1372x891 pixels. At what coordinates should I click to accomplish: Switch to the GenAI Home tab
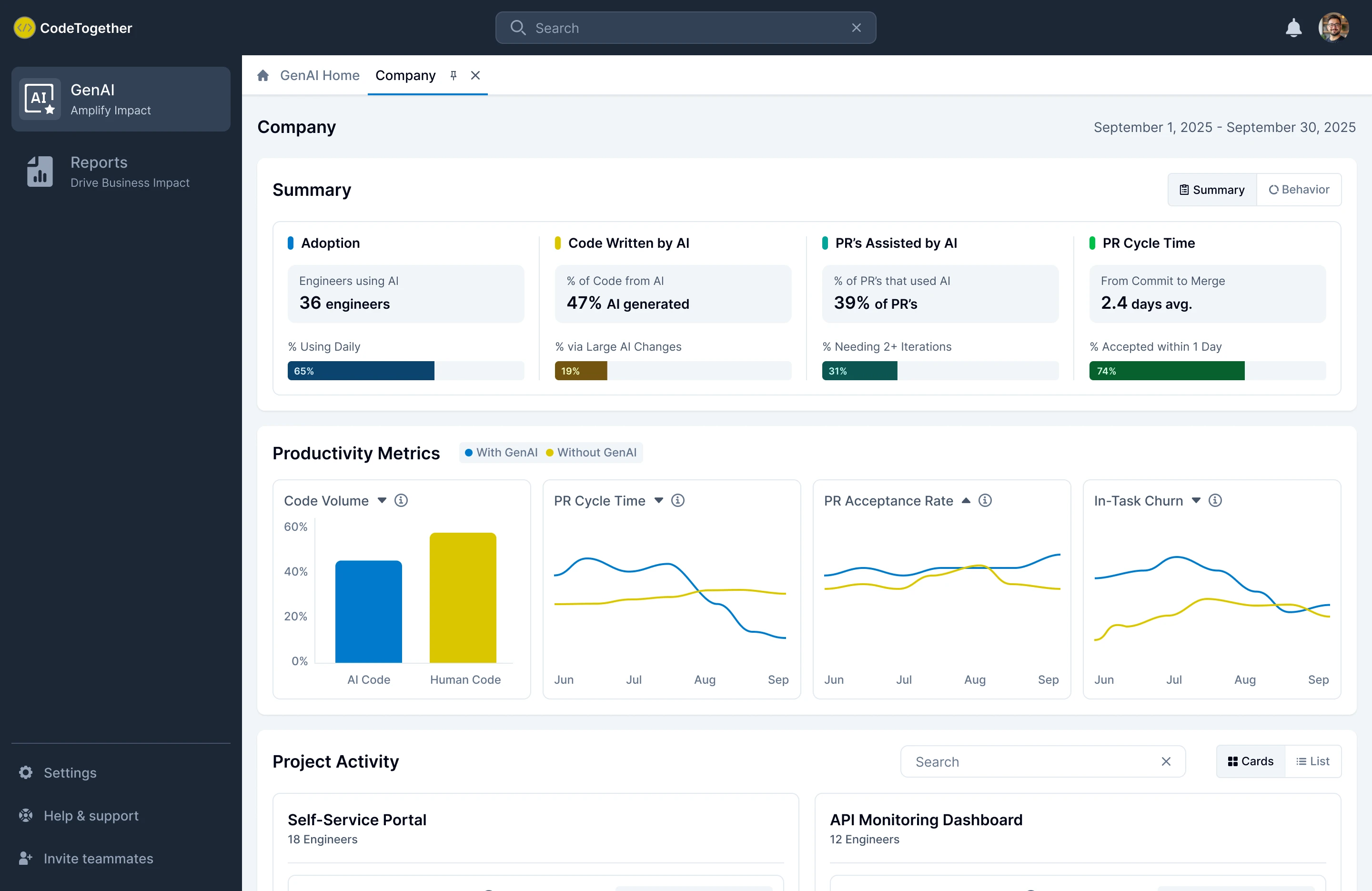(x=319, y=76)
